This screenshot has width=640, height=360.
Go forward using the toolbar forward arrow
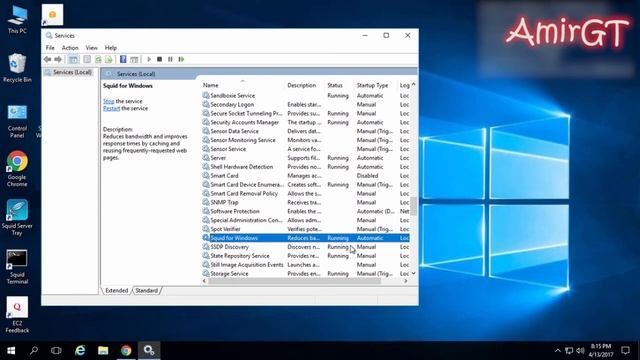[x=58, y=59]
